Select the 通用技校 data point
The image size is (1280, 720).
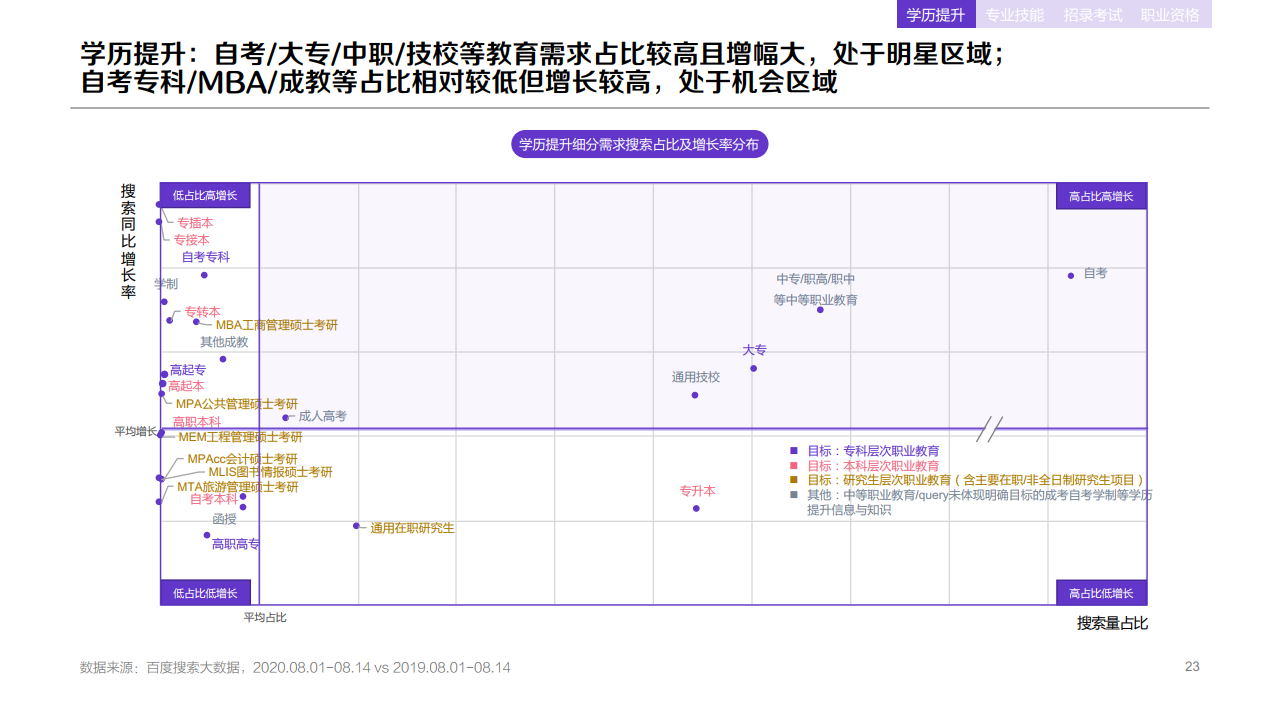(694, 394)
